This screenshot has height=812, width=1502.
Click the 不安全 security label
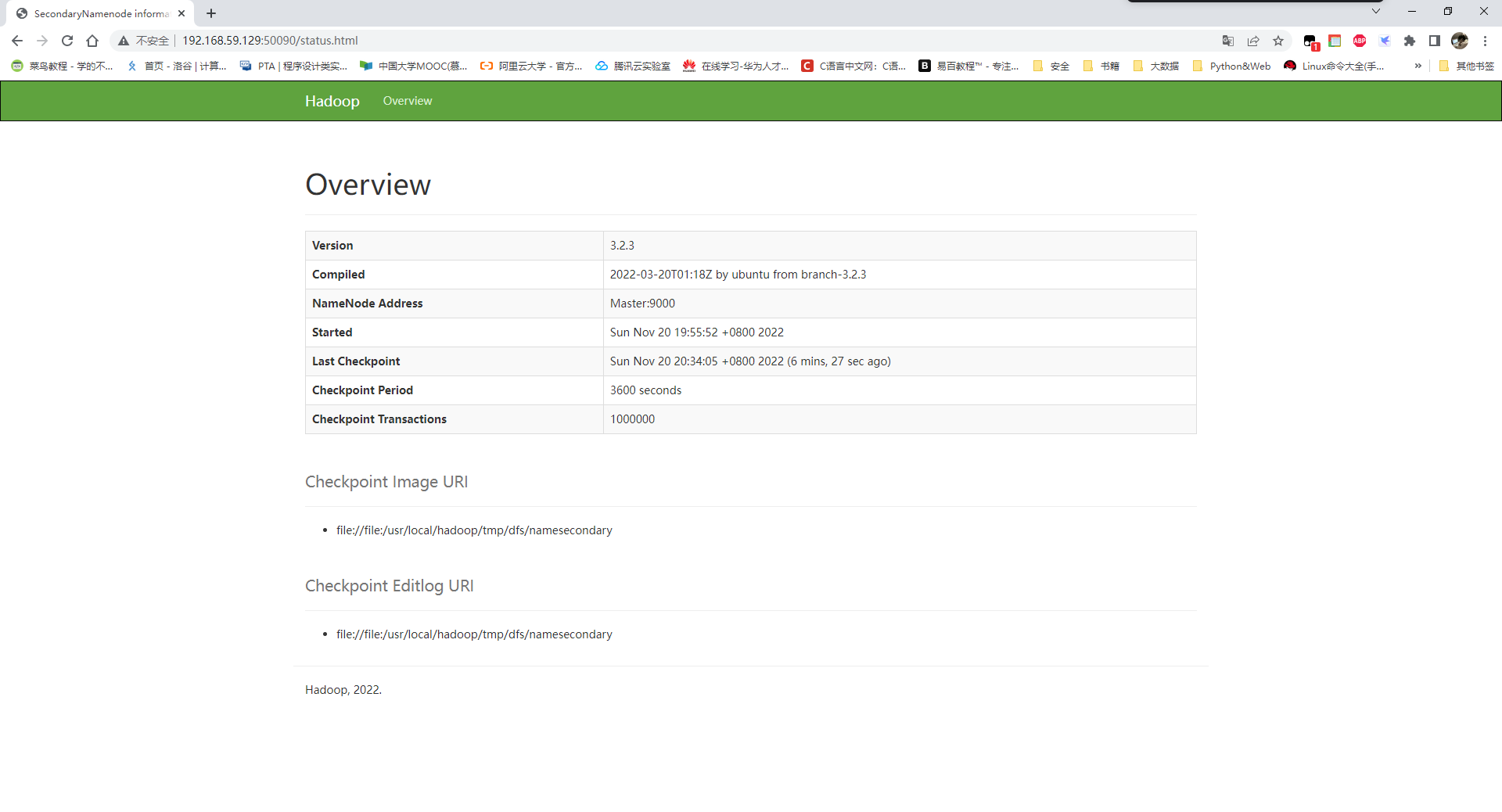coord(153,41)
